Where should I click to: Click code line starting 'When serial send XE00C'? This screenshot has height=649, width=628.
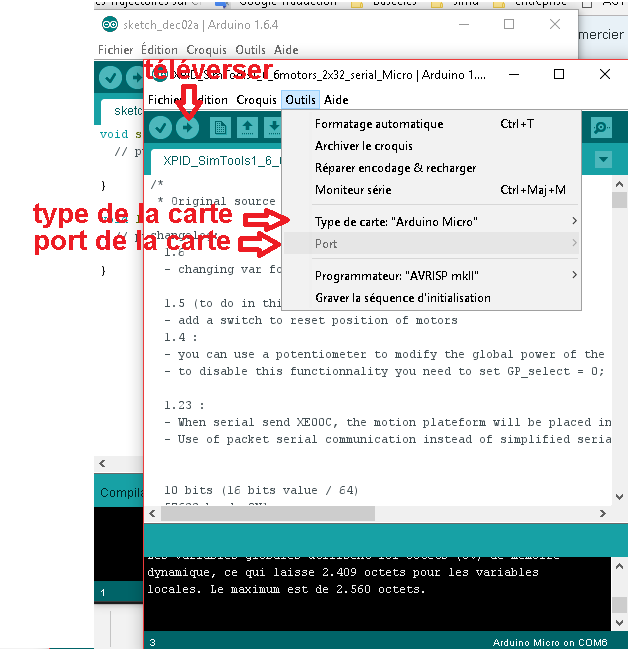click(388, 422)
